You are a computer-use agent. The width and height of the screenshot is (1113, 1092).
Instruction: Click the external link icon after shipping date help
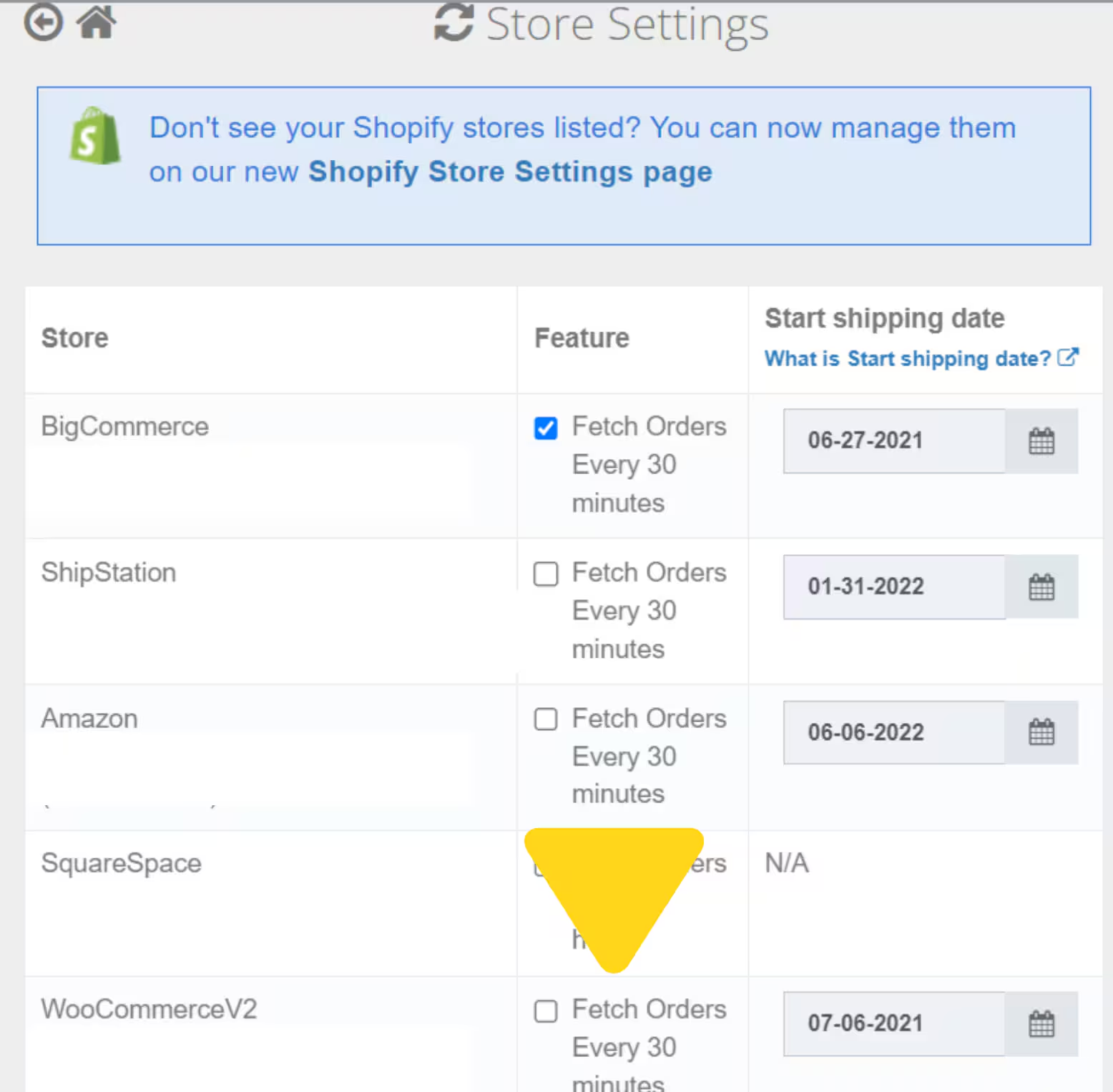tap(1069, 356)
